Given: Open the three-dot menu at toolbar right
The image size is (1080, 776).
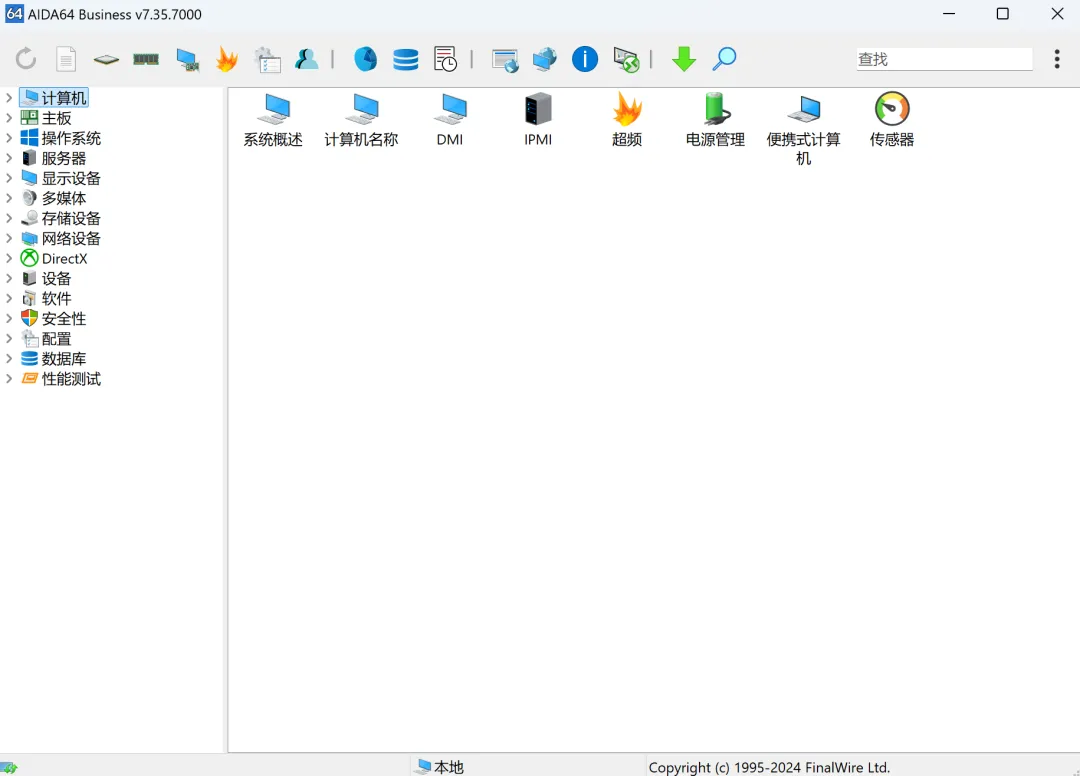Looking at the screenshot, I should (1057, 59).
